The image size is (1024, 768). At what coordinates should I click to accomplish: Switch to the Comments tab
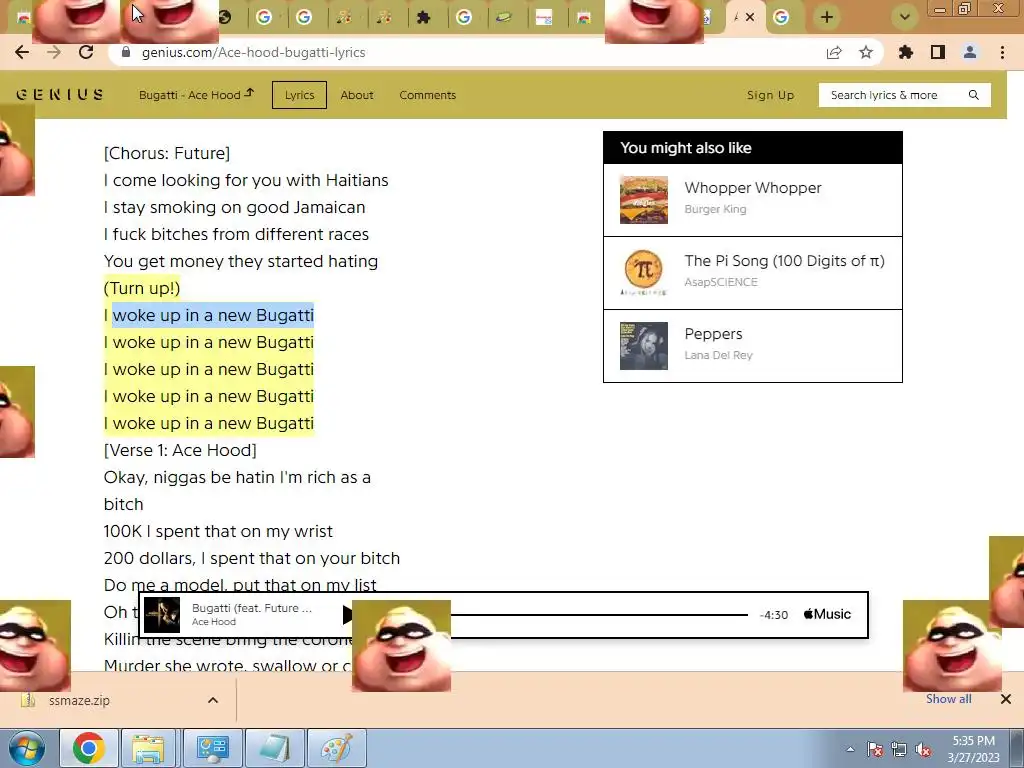[x=428, y=95]
